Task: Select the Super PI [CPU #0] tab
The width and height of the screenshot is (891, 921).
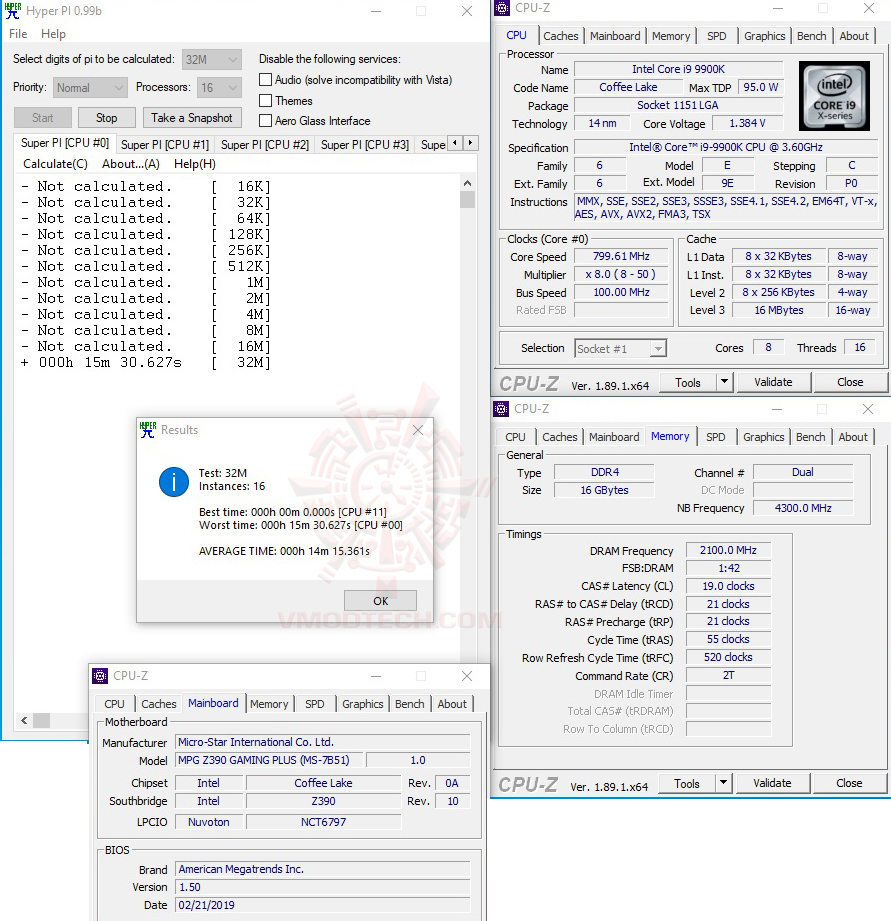Action: pyautogui.click(x=65, y=143)
